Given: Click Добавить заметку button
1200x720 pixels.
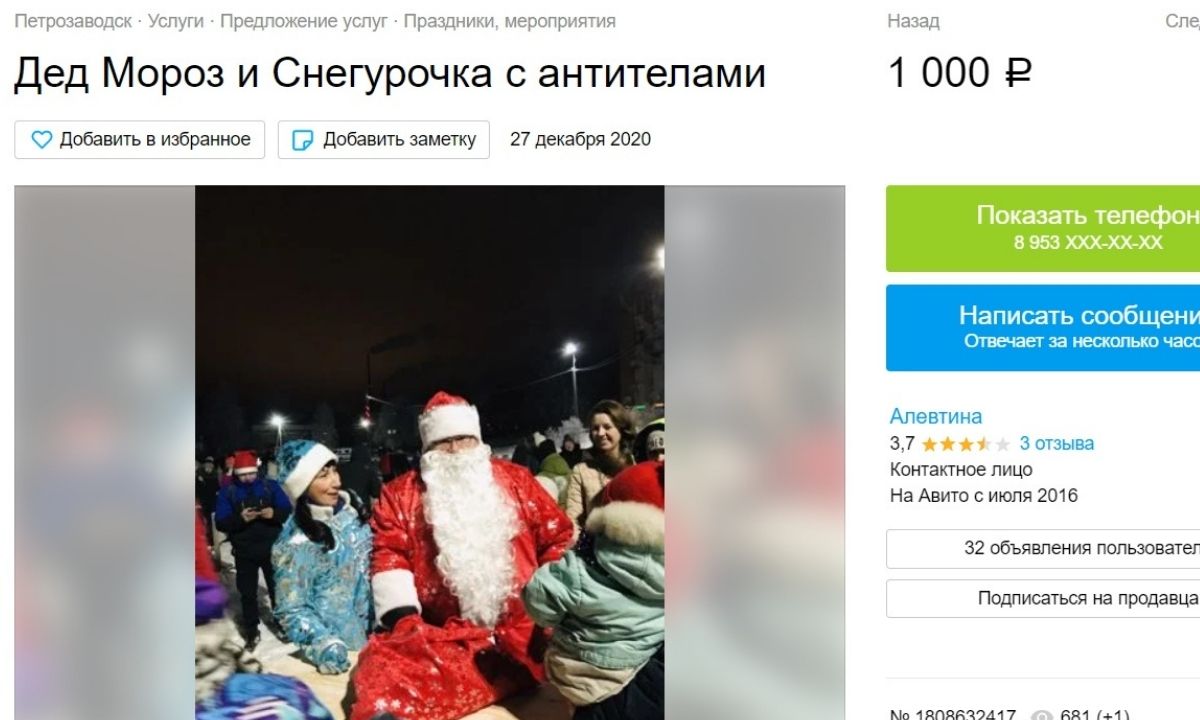Looking at the screenshot, I should pyautogui.click(x=384, y=140).
